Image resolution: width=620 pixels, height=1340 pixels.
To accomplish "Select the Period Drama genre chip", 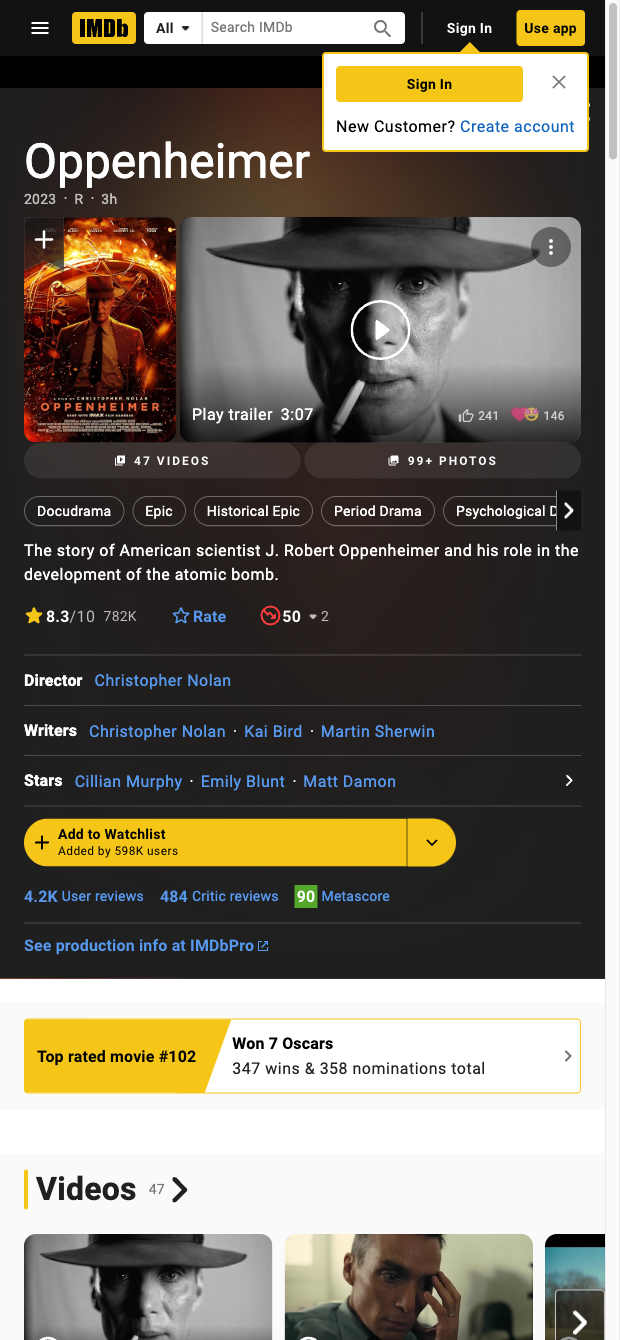I will pyautogui.click(x=378, y=511).
